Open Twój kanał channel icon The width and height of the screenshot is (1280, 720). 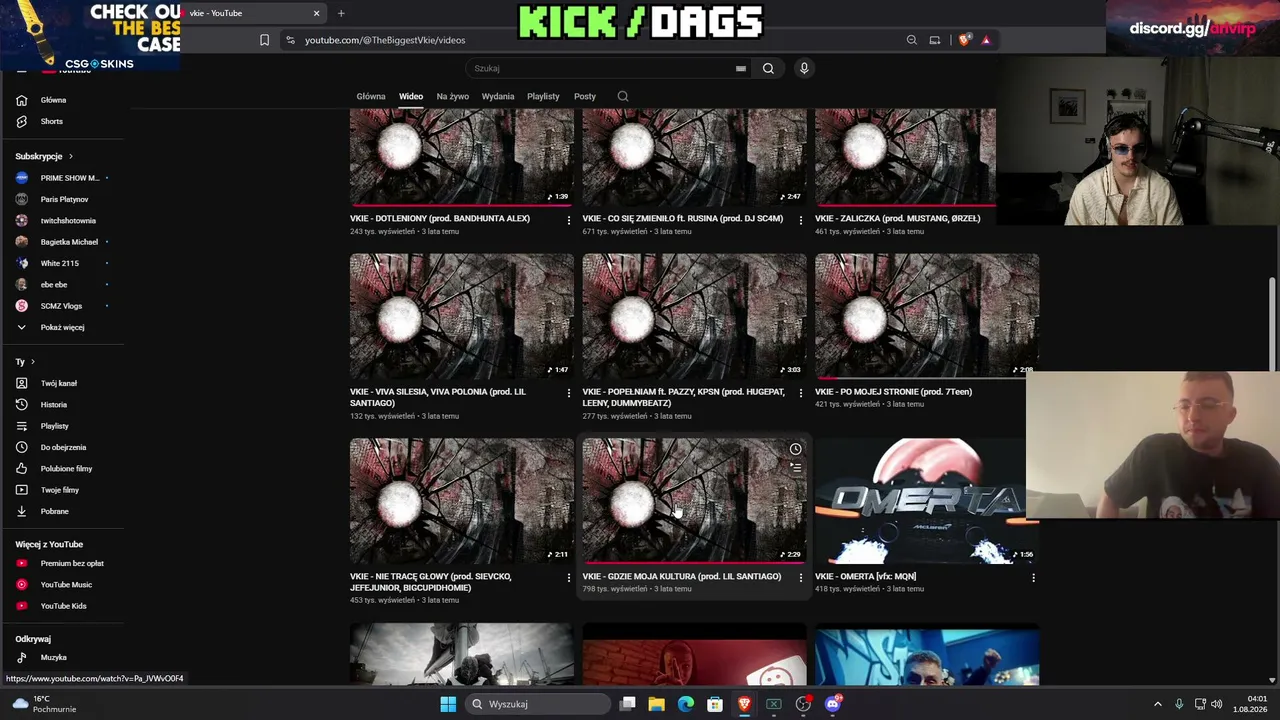click(21, 383)
